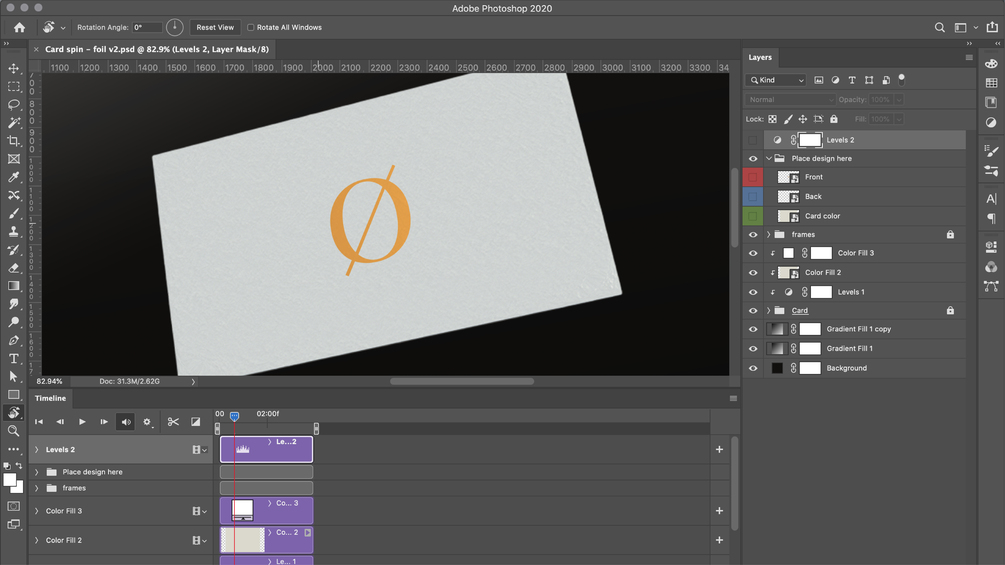Hide the frames group

coord(753,234)
